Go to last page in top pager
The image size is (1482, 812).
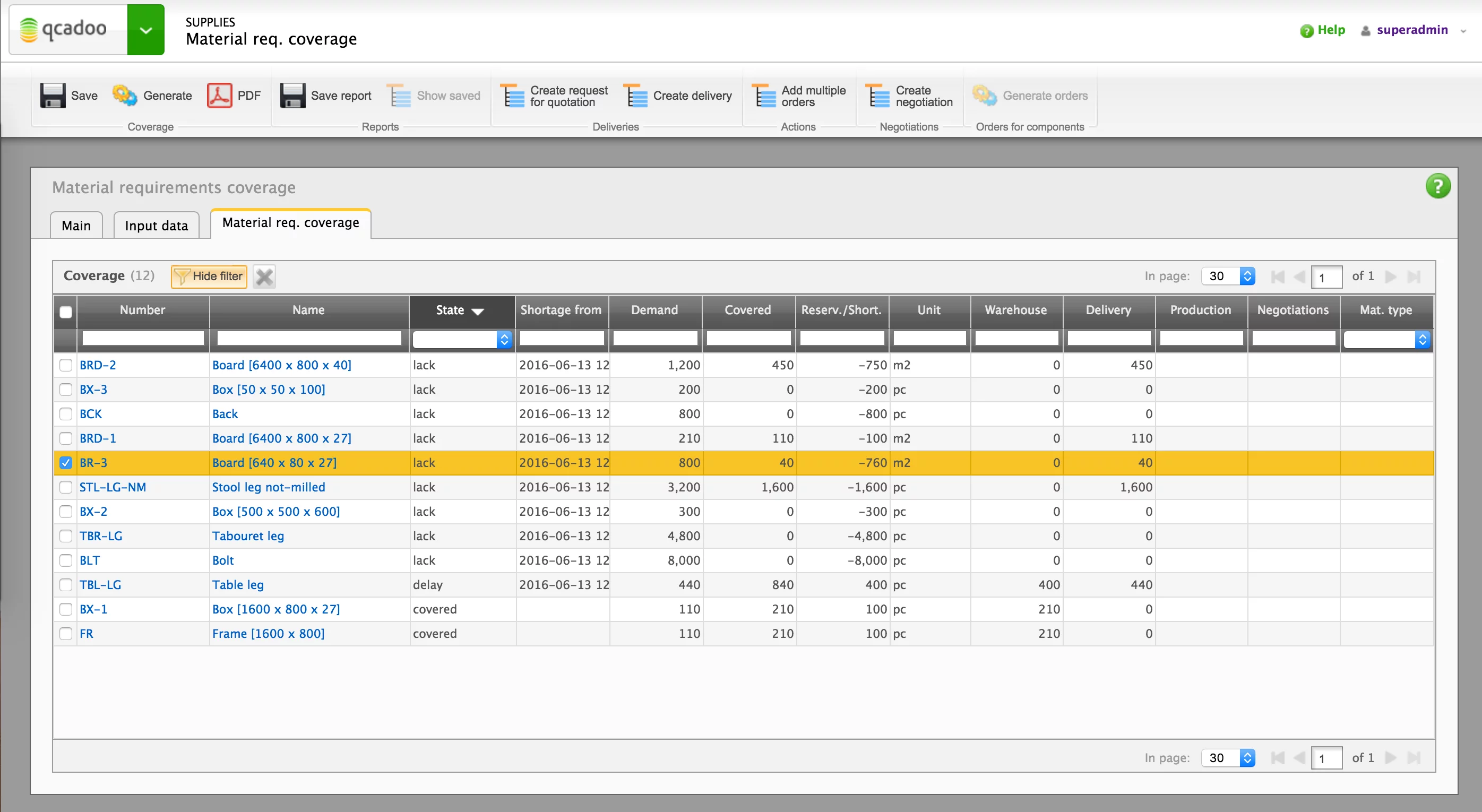[1414, 277]
